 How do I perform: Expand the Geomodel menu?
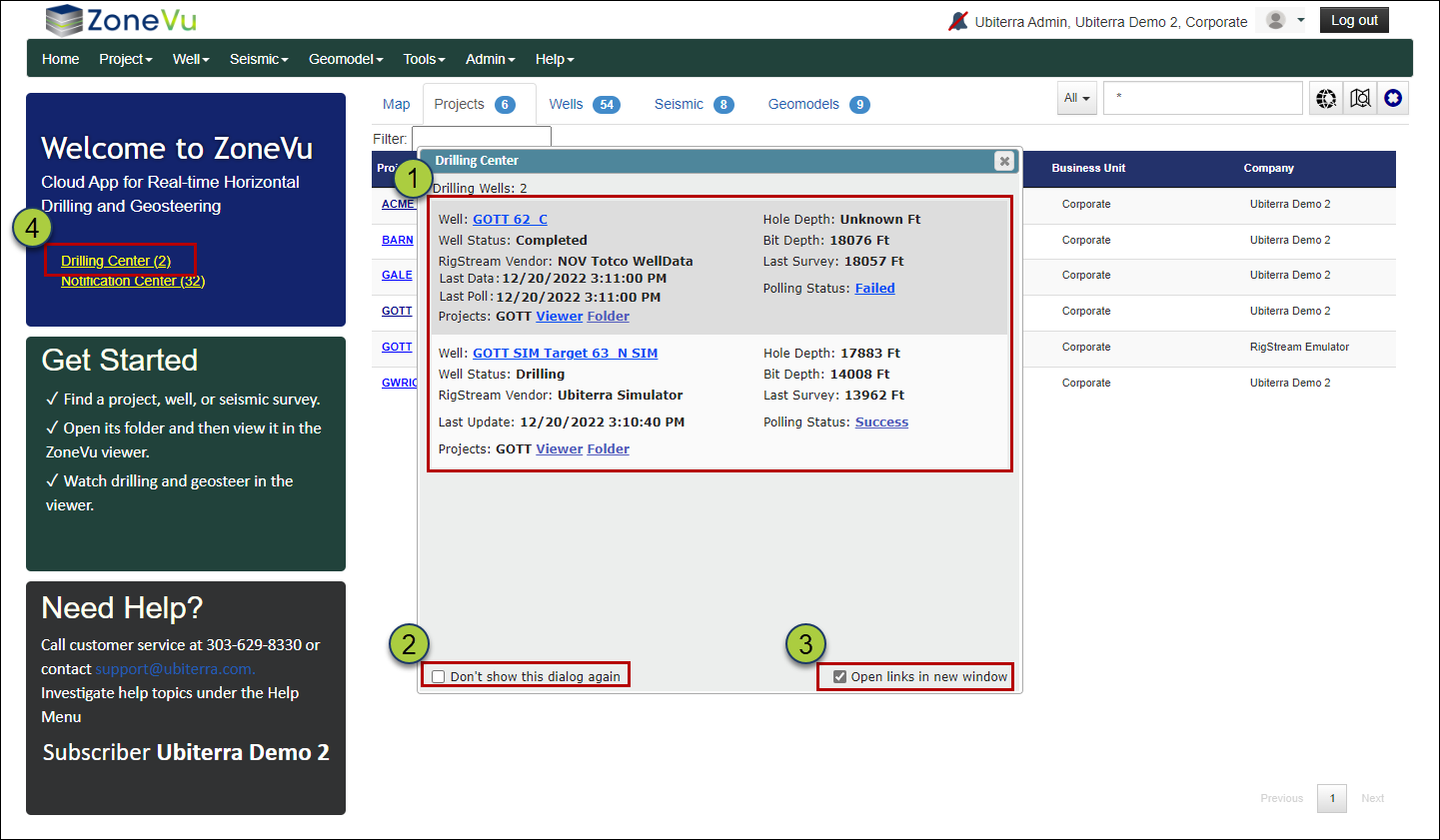click(x=346, y=59)
